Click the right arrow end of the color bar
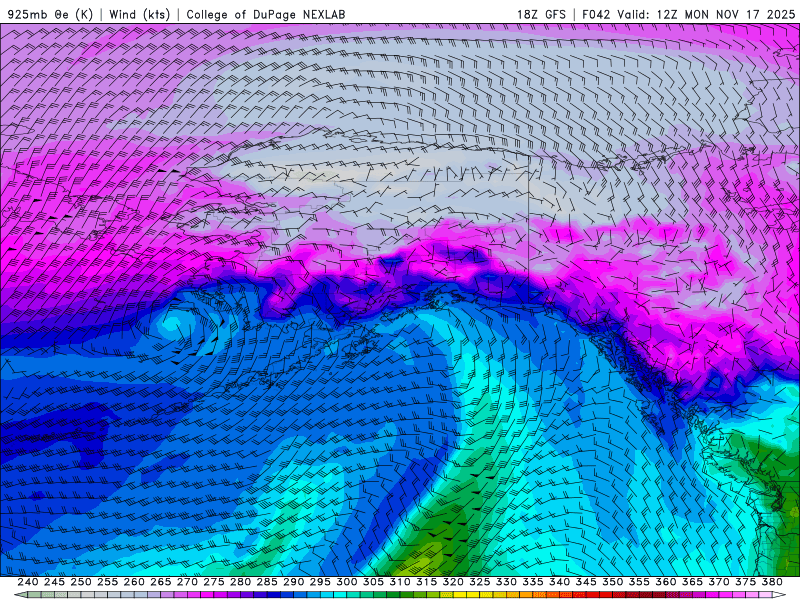 [779, 595]
